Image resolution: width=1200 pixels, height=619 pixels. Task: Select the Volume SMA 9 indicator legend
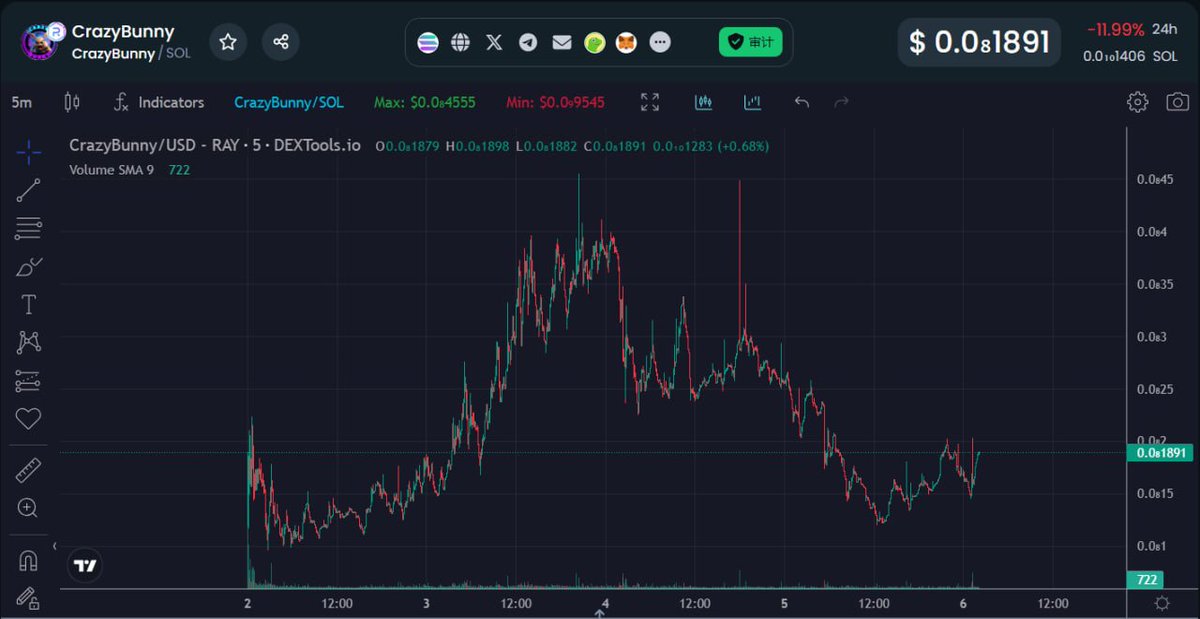click(x=111, y=170)
